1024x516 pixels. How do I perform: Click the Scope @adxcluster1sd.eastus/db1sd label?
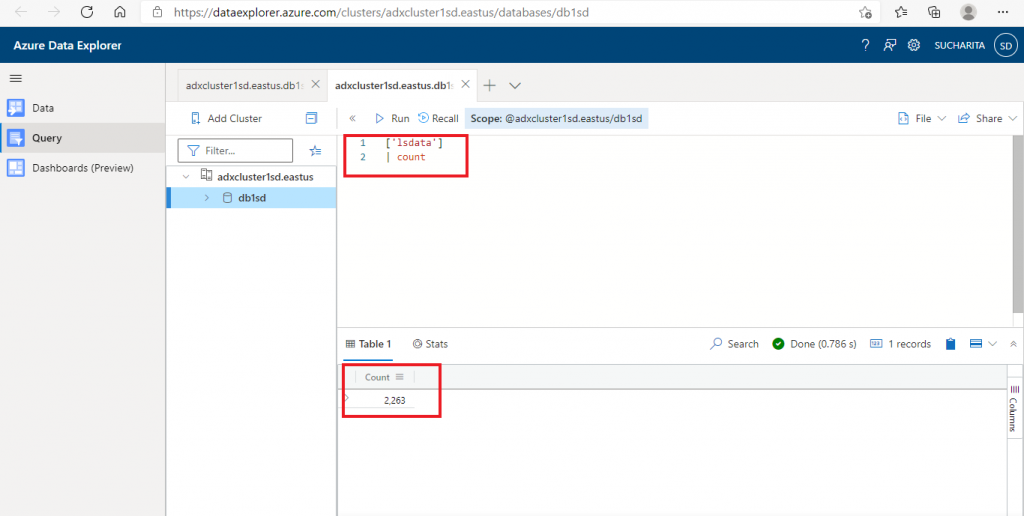[556, 118]
